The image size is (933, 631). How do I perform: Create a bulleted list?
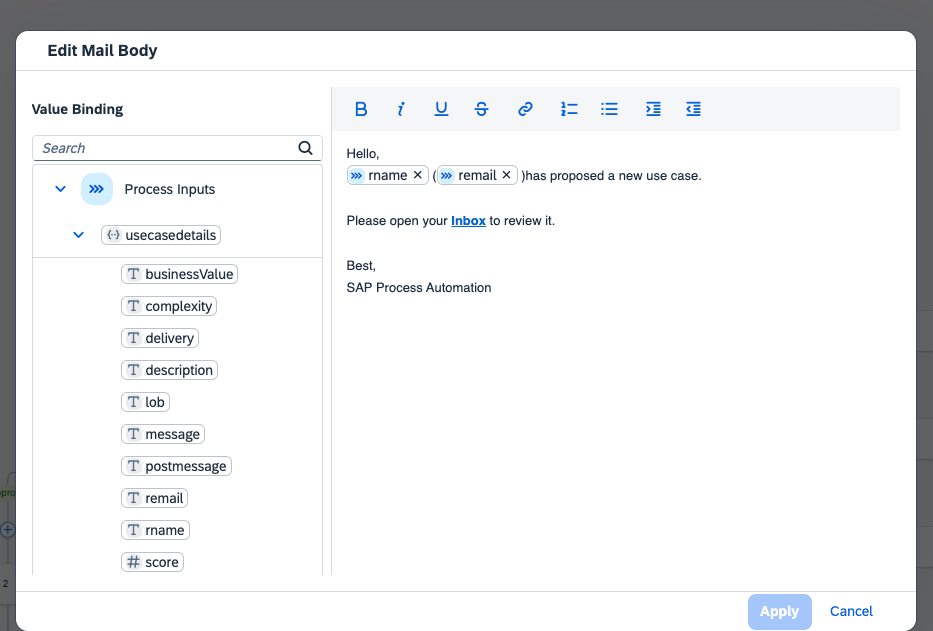[609, 109]
